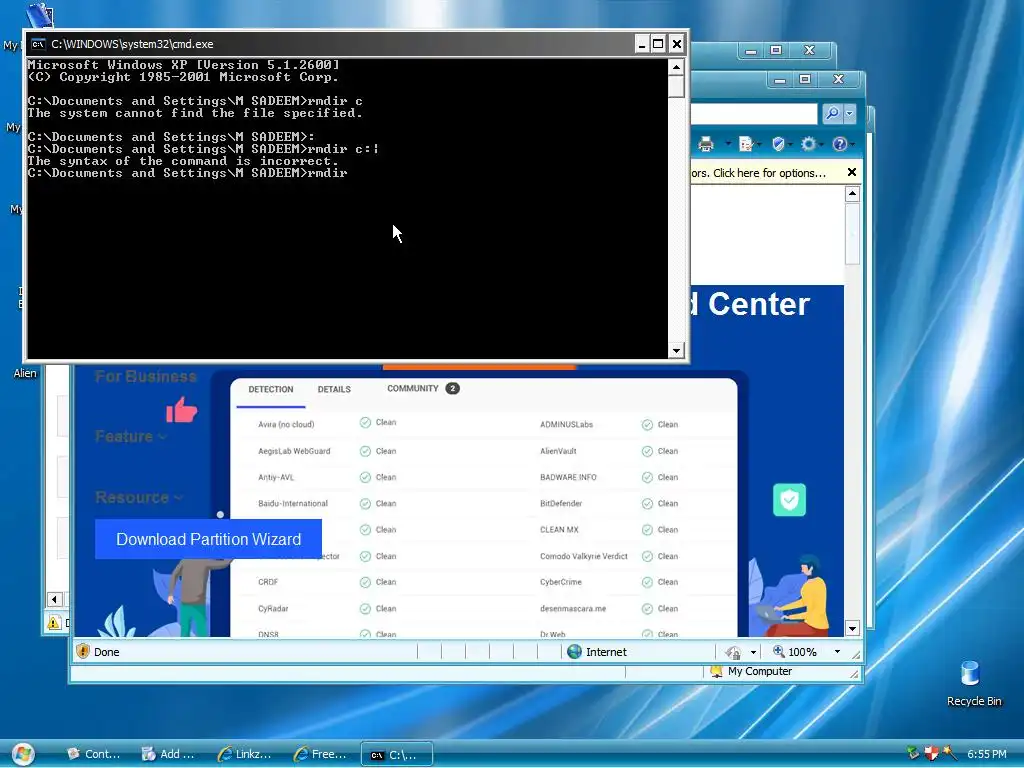Click Download Partition Wizard button
This screenshot has height=768, width=1024.
tap(208, 539)
